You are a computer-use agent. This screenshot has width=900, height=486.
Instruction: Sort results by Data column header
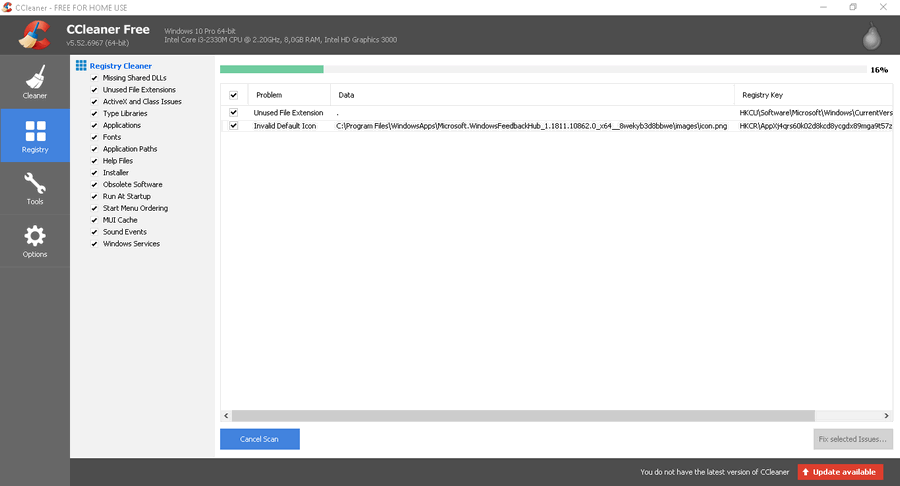347,95
